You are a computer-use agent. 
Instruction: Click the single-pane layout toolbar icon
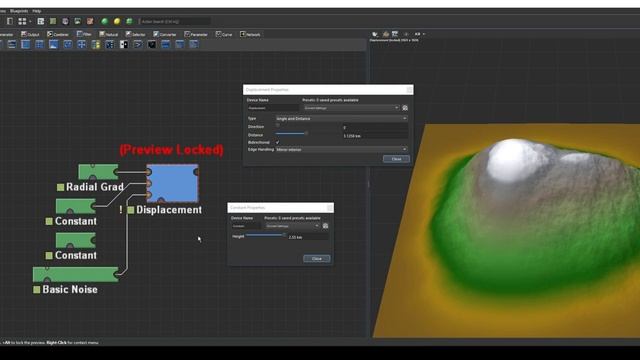point(10,21)
